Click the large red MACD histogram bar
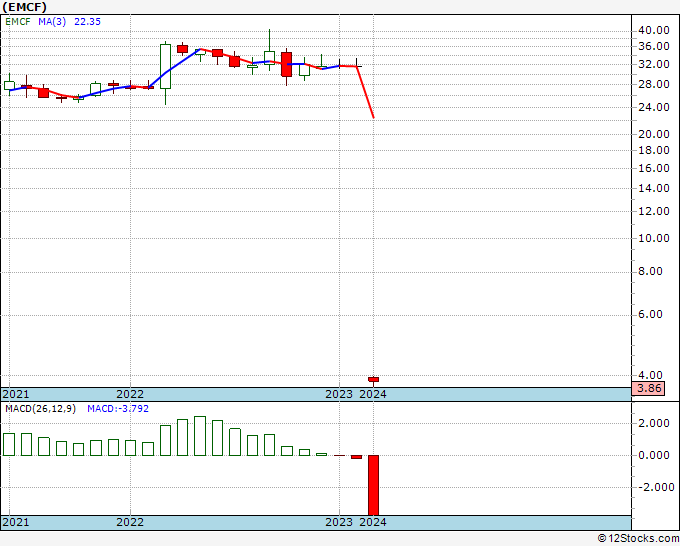Viewport: 680px width, 546px height. (373, 485)
